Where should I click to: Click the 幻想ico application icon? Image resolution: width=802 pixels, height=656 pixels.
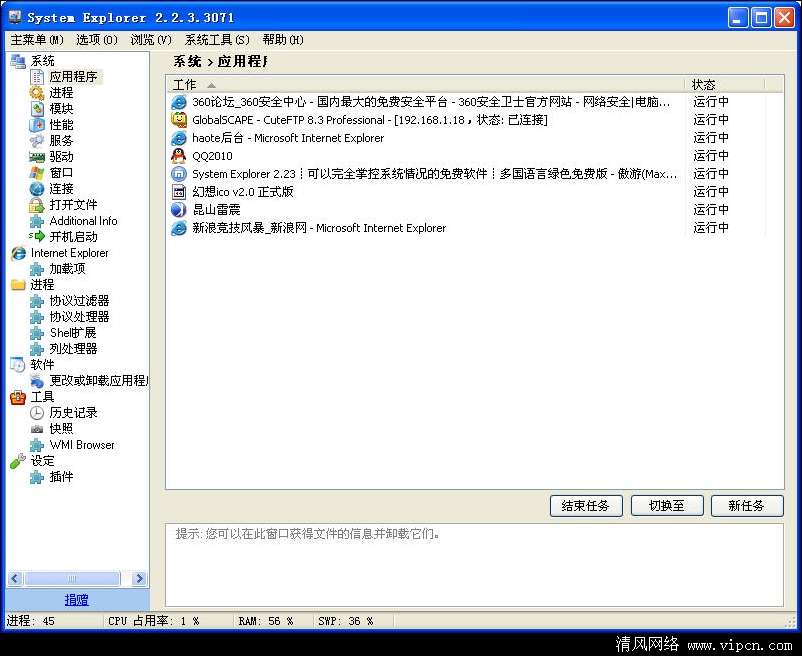click(179, 192)
